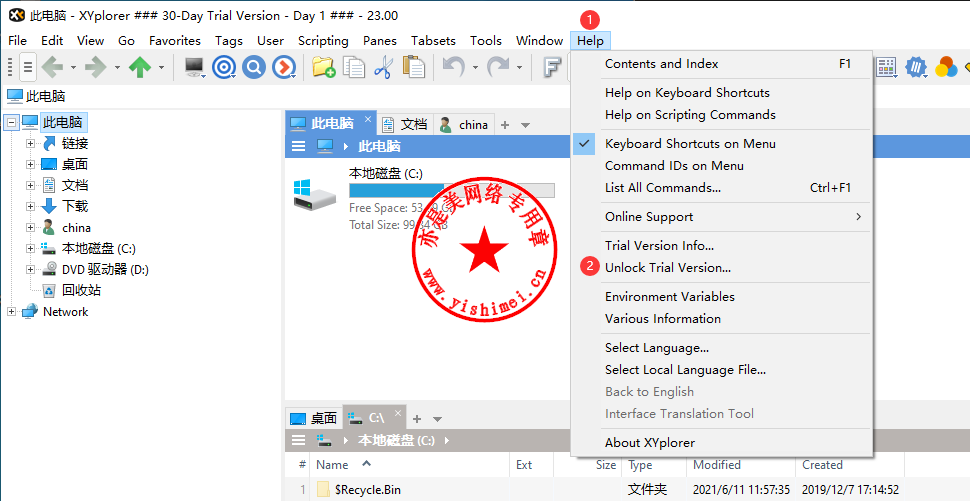Expand the 本地磁盘 (C:) tree node
This screenshot has height=501, width=970.
click(30, 249)
